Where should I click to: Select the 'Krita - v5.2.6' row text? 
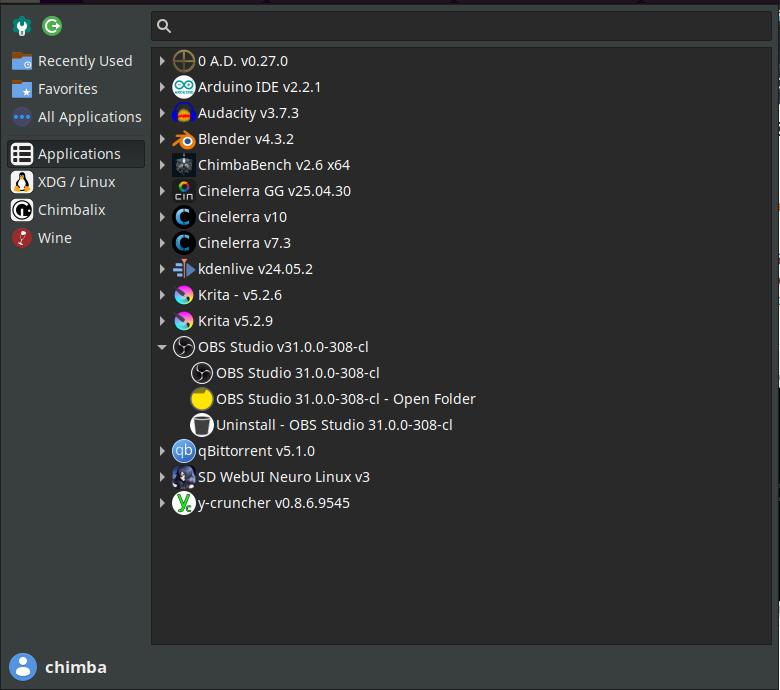click(240, 295)
